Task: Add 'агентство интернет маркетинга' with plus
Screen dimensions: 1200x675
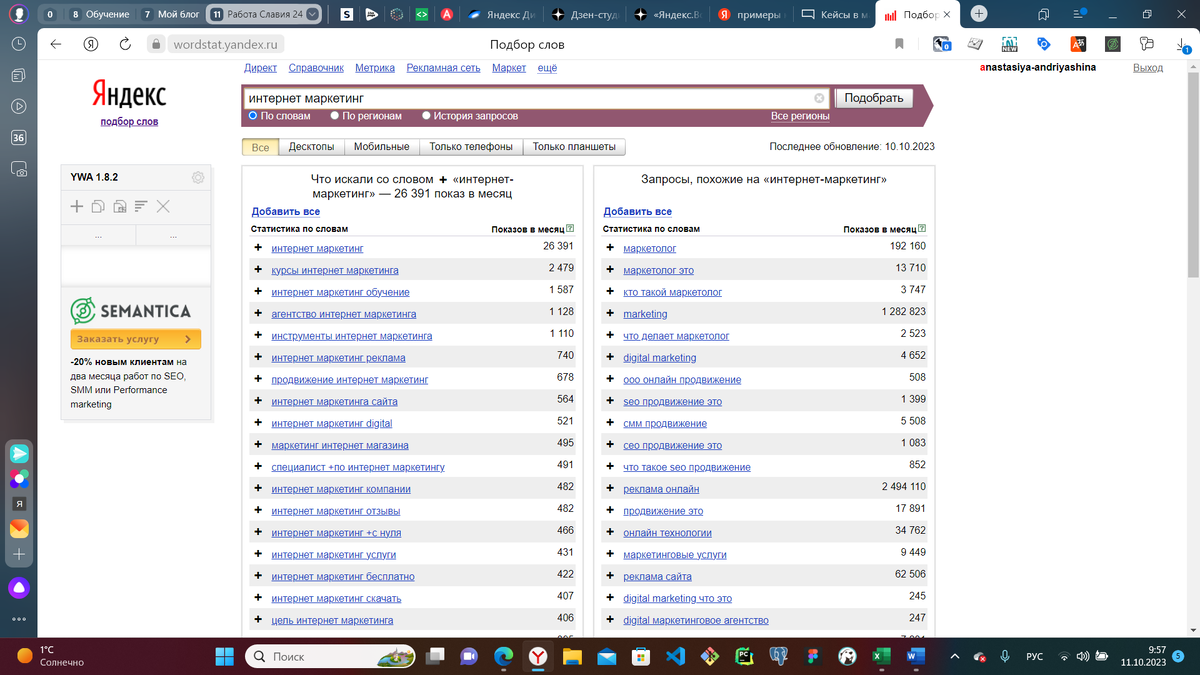Action: coord(258,313)
